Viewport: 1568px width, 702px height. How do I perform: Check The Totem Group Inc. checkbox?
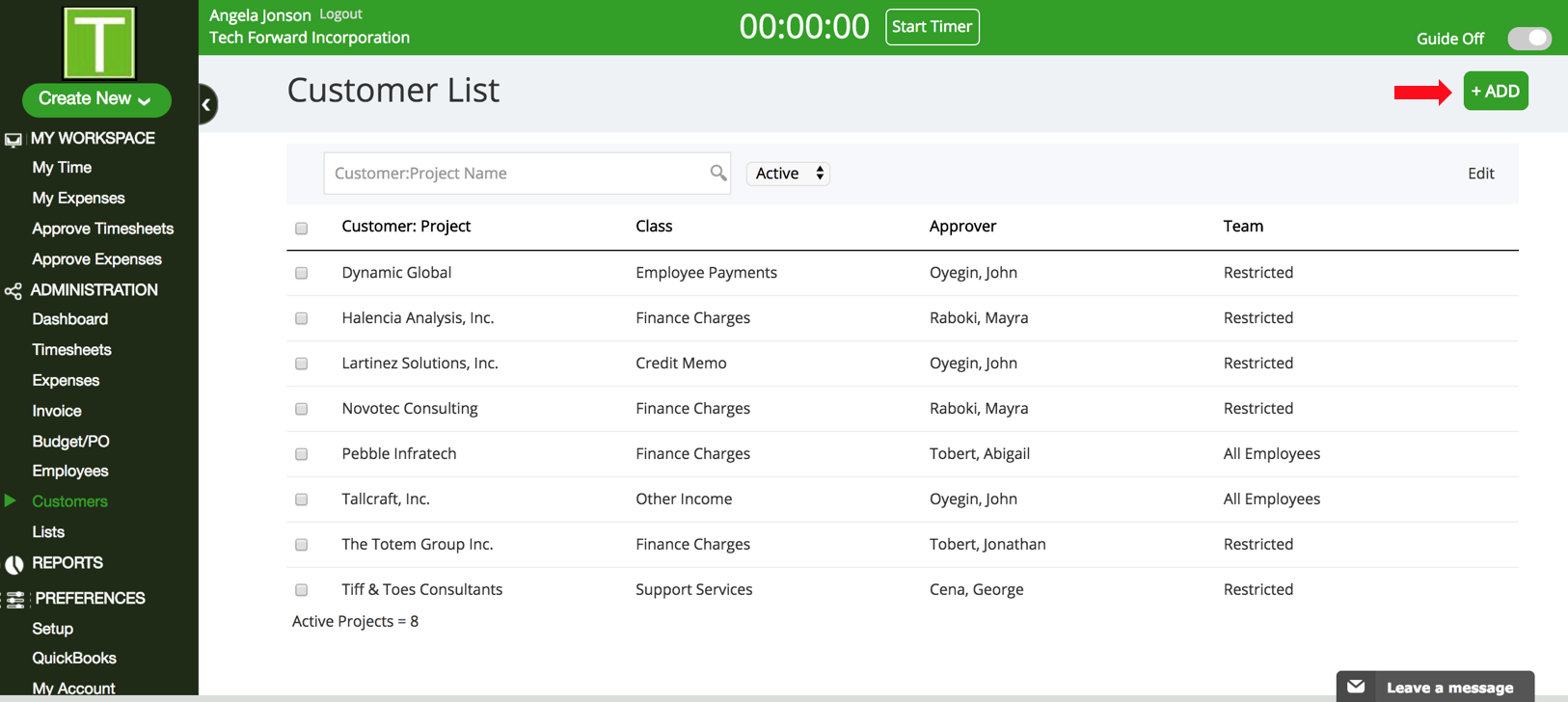point(302,545)
